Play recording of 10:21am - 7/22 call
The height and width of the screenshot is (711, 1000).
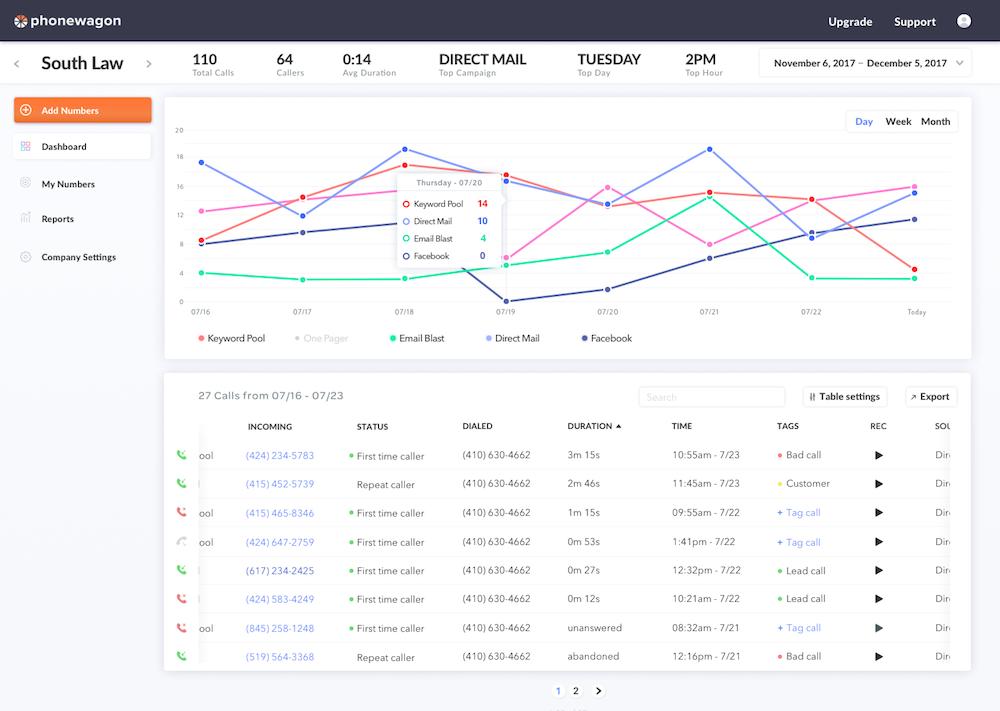pyautogui.click(x=879, y=599)
